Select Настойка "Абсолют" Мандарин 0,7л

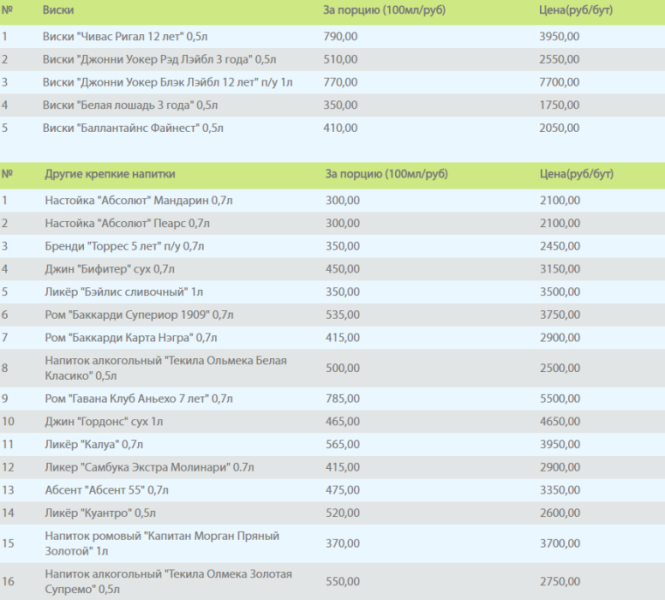(139, 200)
